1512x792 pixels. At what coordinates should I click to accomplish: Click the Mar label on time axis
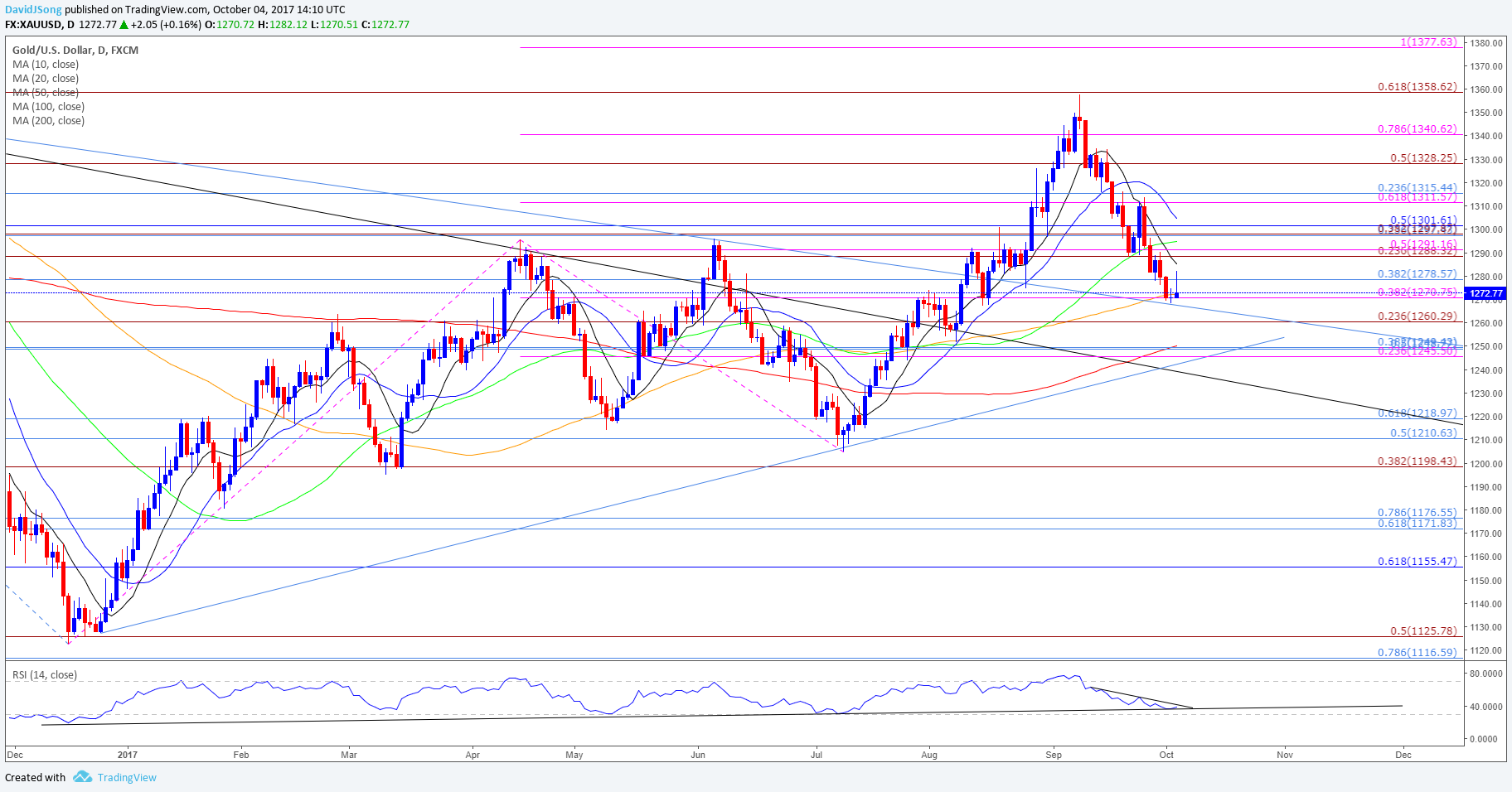tap(349, 755)
